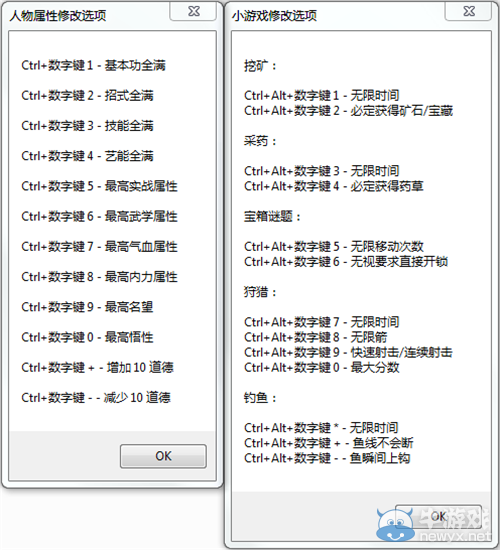Click the 钓鱼 section heading
This screenshot has width=500, height=550.
[260, 397]
